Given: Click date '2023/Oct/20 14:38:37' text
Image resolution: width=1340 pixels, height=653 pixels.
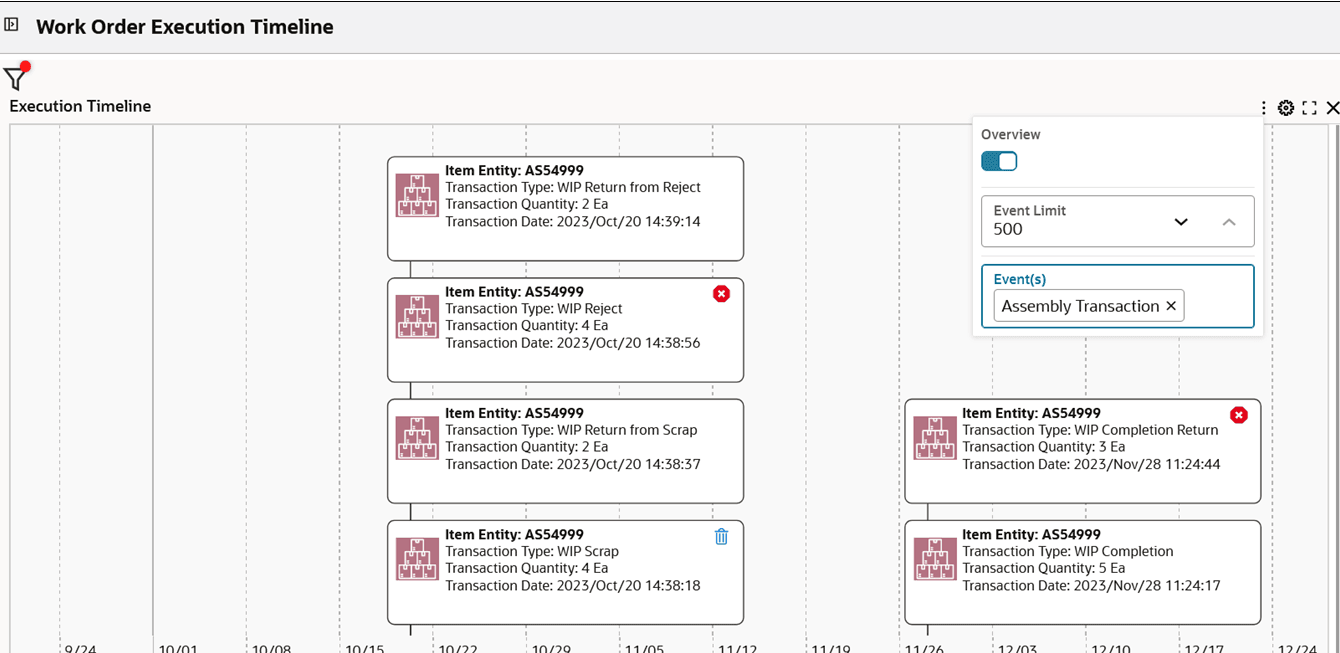Looking at the screenshot, I should click(x=627, y=463).
